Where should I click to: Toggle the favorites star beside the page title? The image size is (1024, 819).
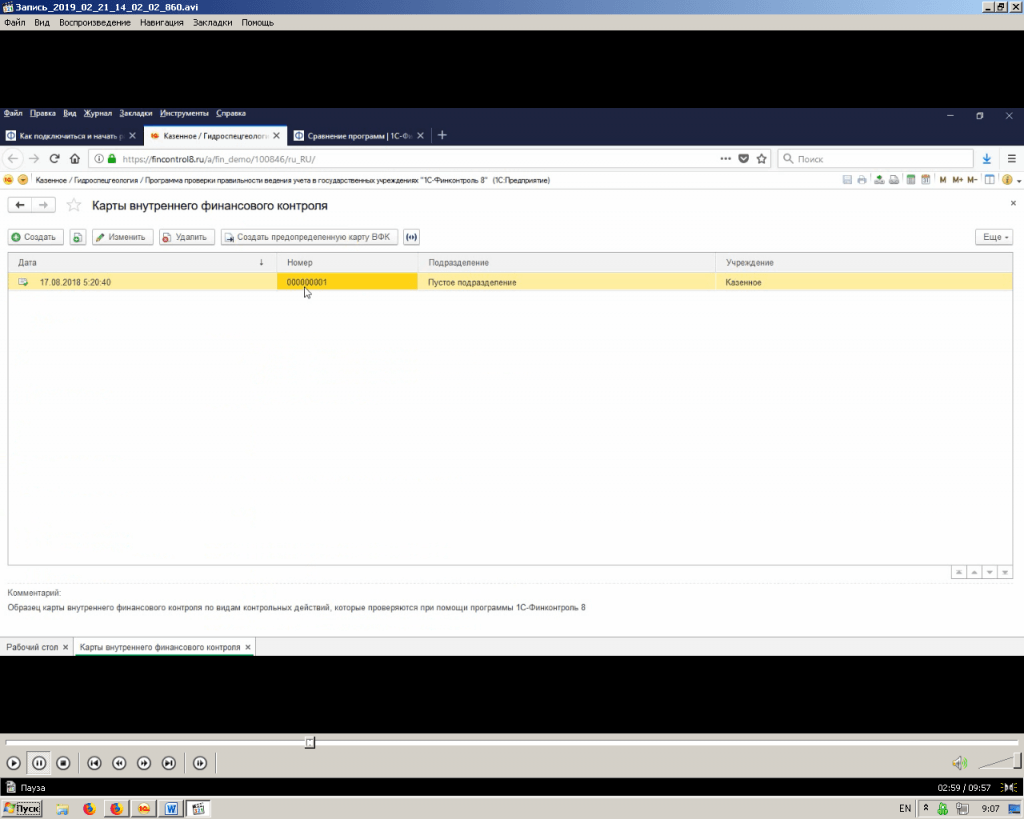[73, 205]
